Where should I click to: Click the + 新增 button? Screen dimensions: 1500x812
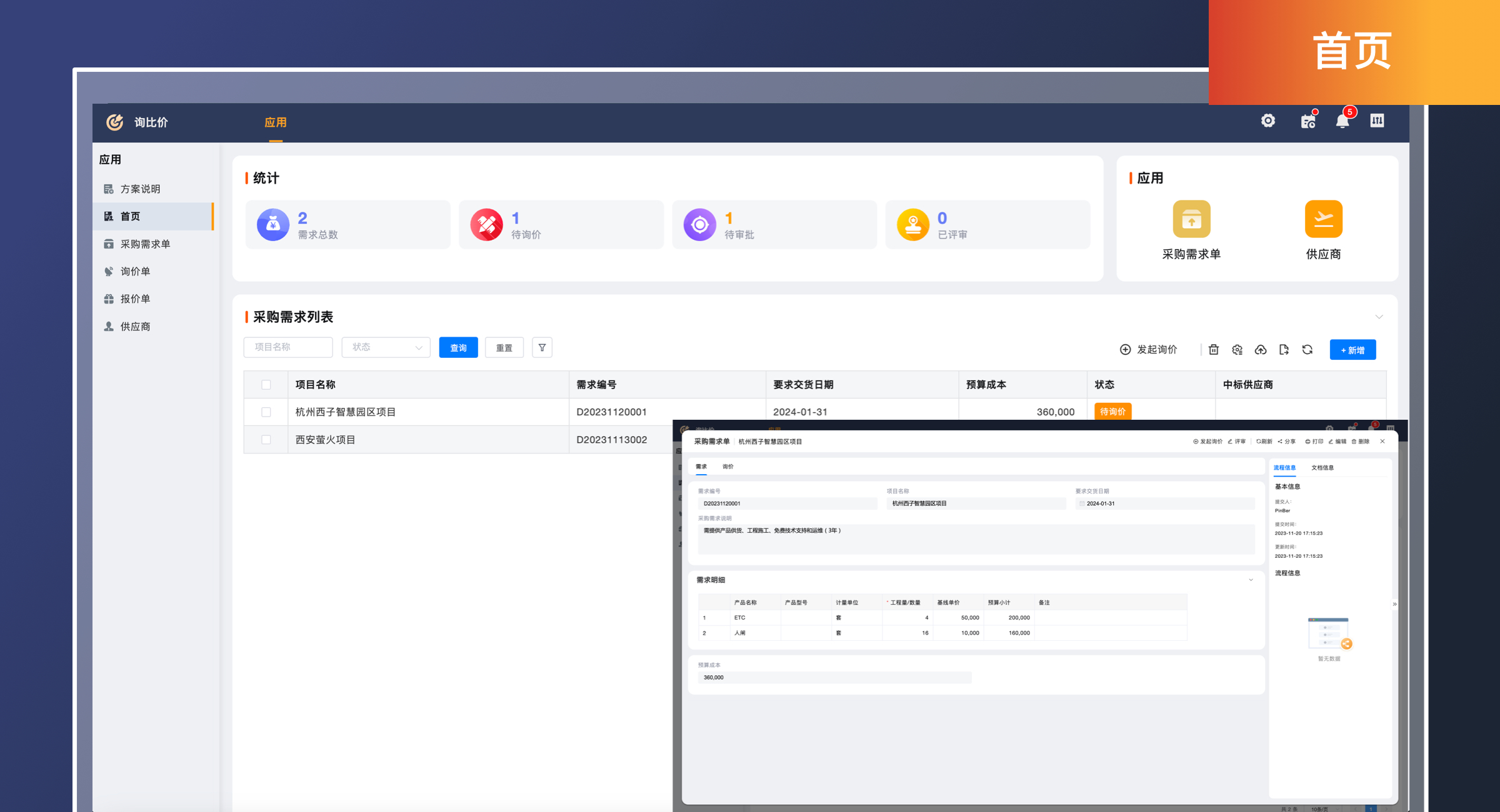coord(1352,350)
